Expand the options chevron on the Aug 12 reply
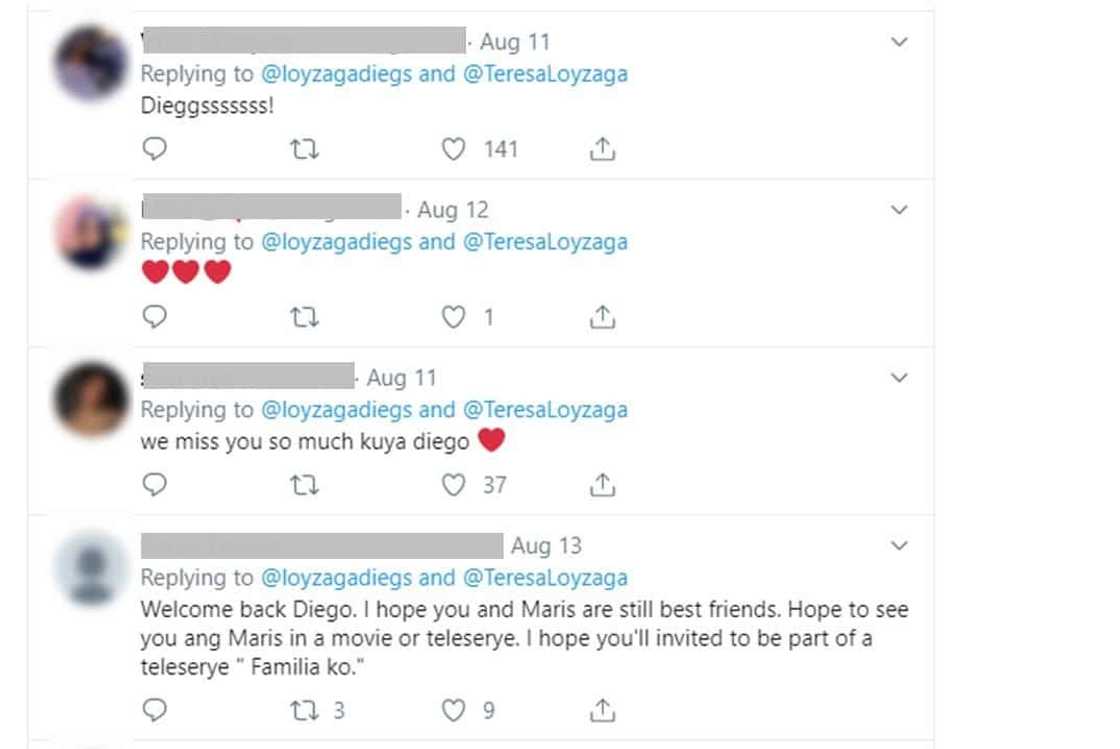 [899, 210]
